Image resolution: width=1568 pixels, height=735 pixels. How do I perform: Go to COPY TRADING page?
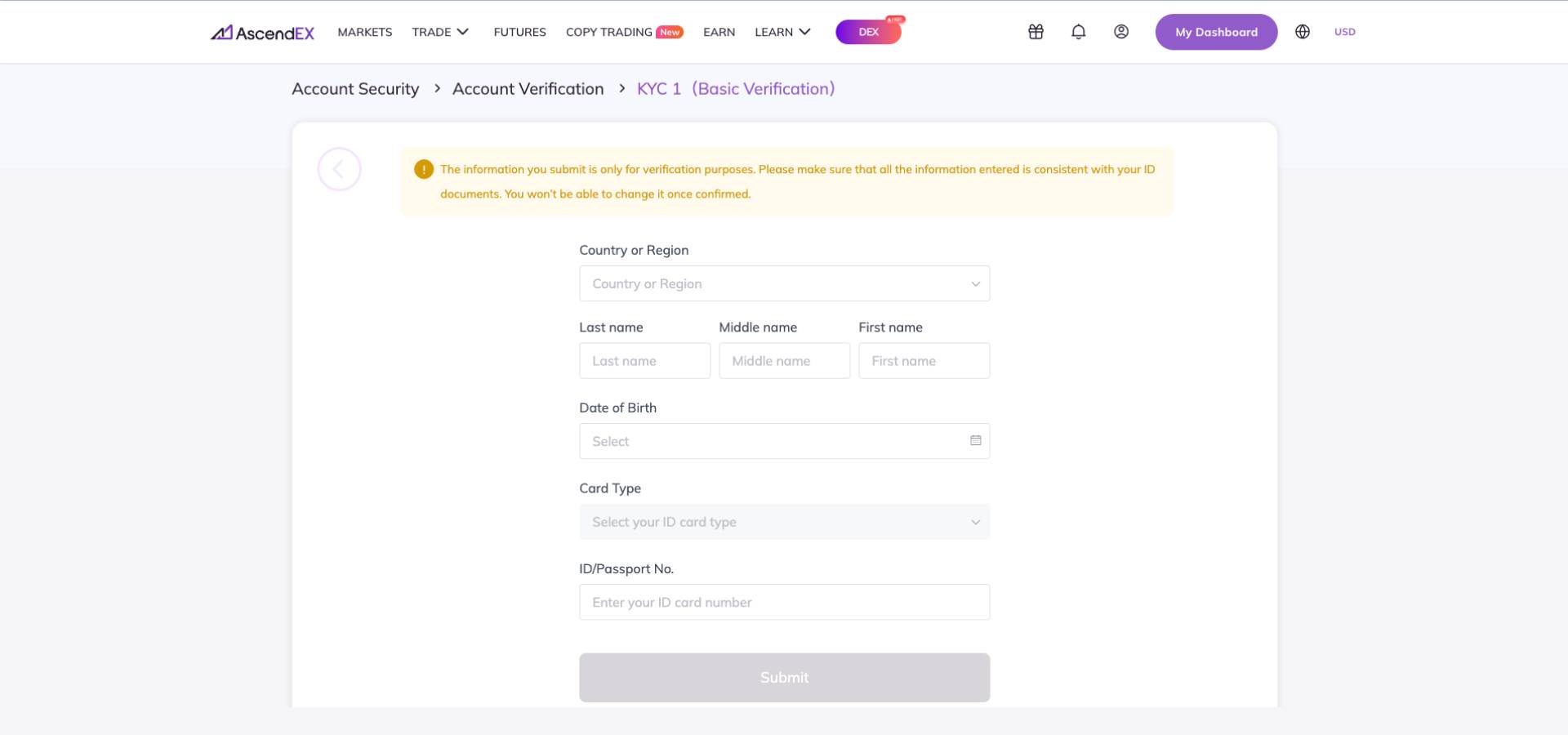point(624,32)
